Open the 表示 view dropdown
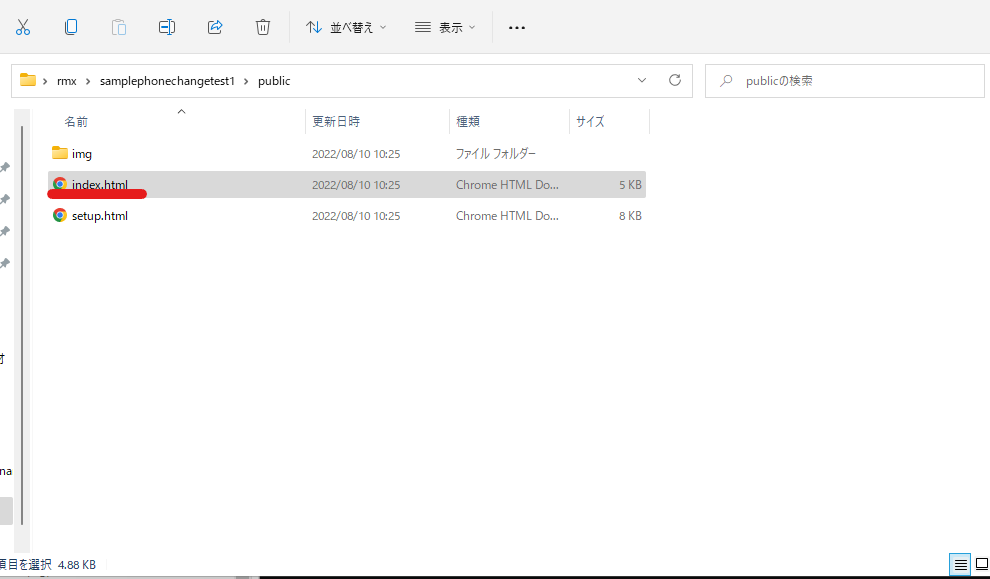 point(445,27)
